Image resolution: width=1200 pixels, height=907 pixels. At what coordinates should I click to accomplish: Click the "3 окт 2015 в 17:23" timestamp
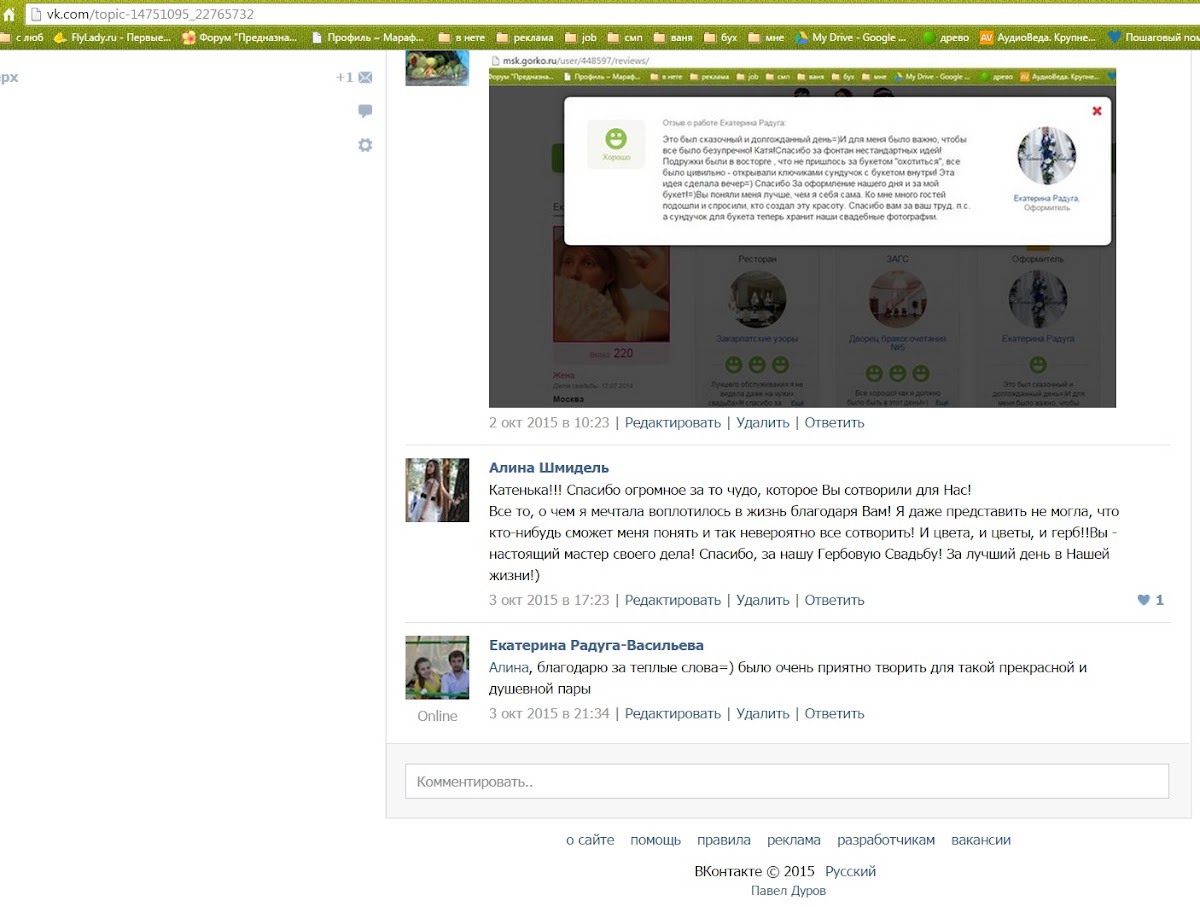pos(549,600)
